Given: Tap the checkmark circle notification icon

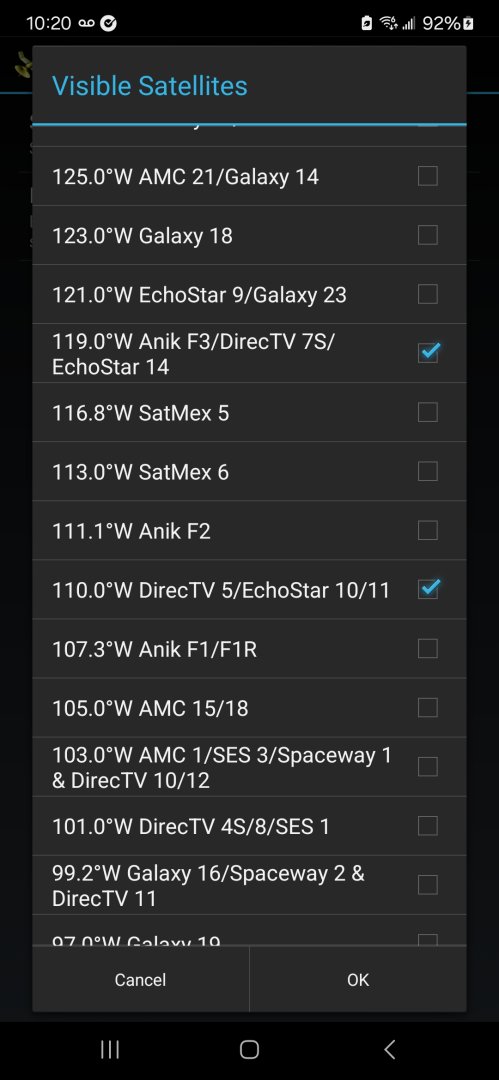Looking at the screenshot, I should tap(108, 23).
